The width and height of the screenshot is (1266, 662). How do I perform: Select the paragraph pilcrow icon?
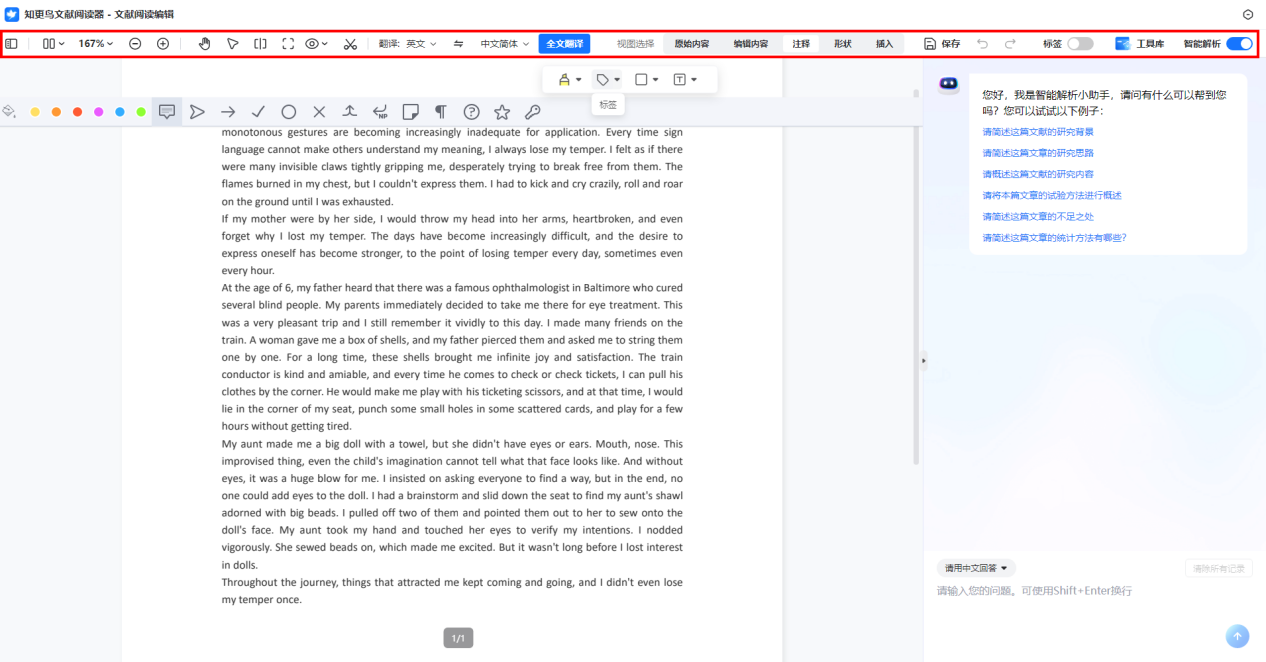(x=440, y=112)
